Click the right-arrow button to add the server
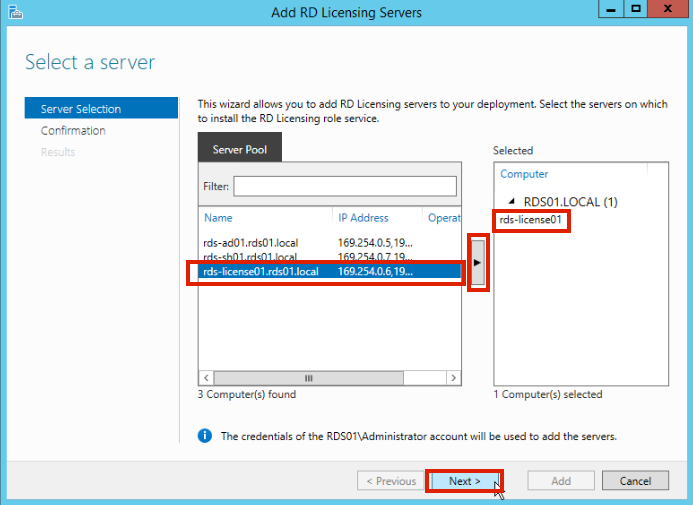 coord(478,262)
